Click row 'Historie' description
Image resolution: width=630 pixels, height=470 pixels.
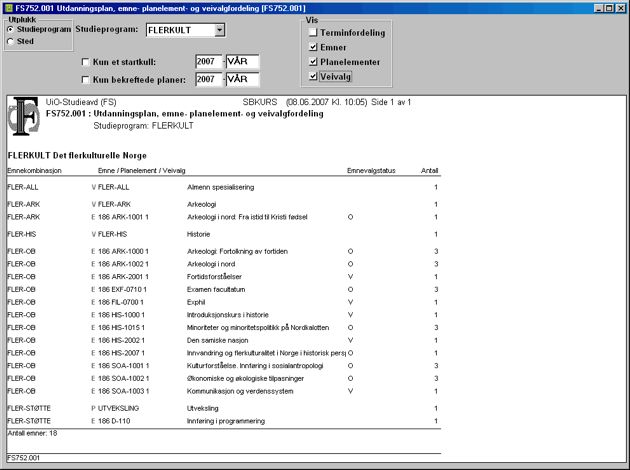(x=198, y=234)
